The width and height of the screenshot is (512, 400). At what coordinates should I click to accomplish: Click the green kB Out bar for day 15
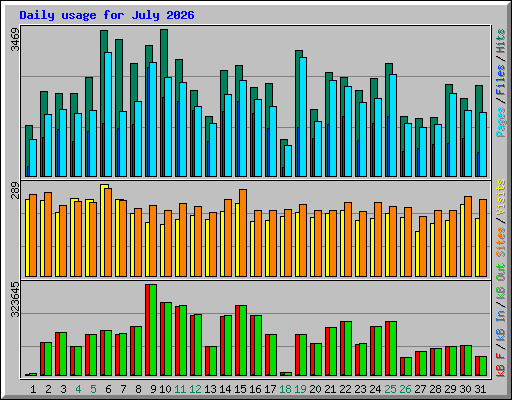(243, 340)
